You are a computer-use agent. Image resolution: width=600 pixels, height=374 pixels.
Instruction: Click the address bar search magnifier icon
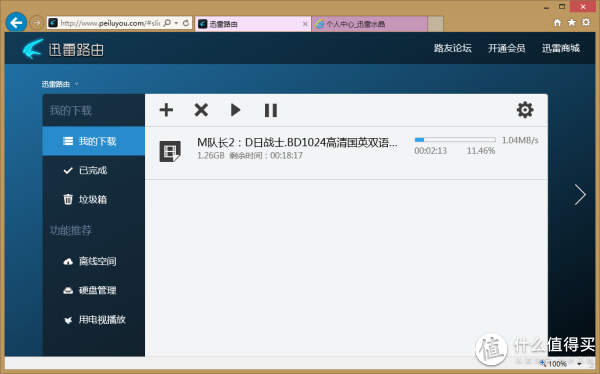pyautogui.click(x=167, y=23)
